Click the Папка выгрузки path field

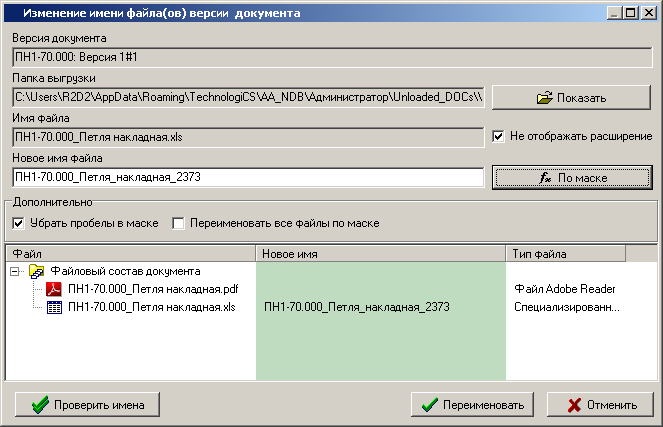pyautogui.click(x=248, y=97)
